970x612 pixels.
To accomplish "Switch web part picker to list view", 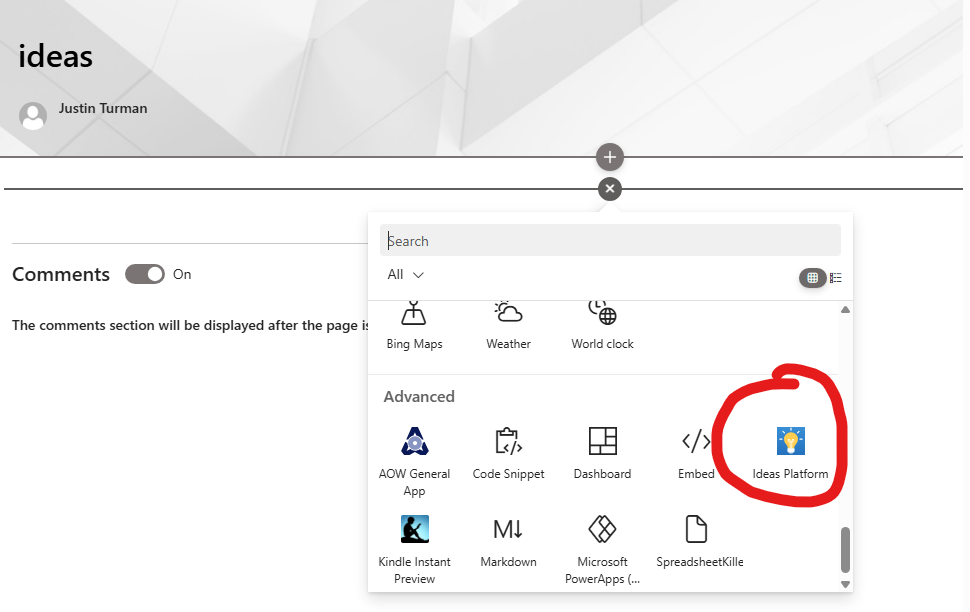I will pyautogui.click(x=836, y=277).
